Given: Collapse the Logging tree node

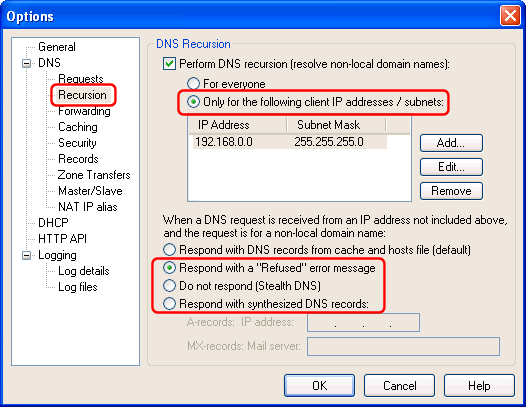Looking at the screenshot, I should [x=26, y=256].
